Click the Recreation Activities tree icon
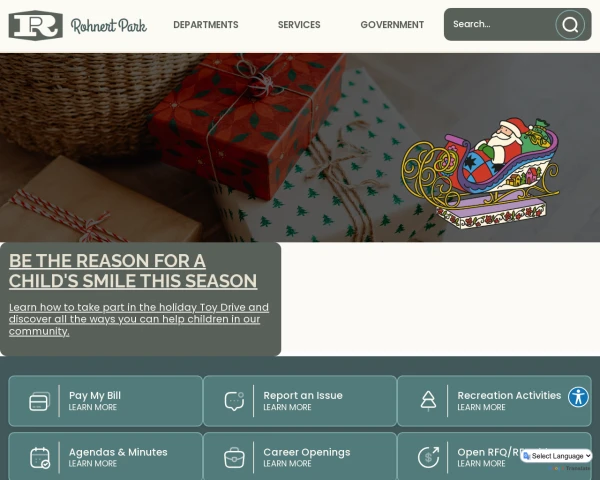Image resolution: width=600 pixels, height=480 pixels. (x=428, y=401)
